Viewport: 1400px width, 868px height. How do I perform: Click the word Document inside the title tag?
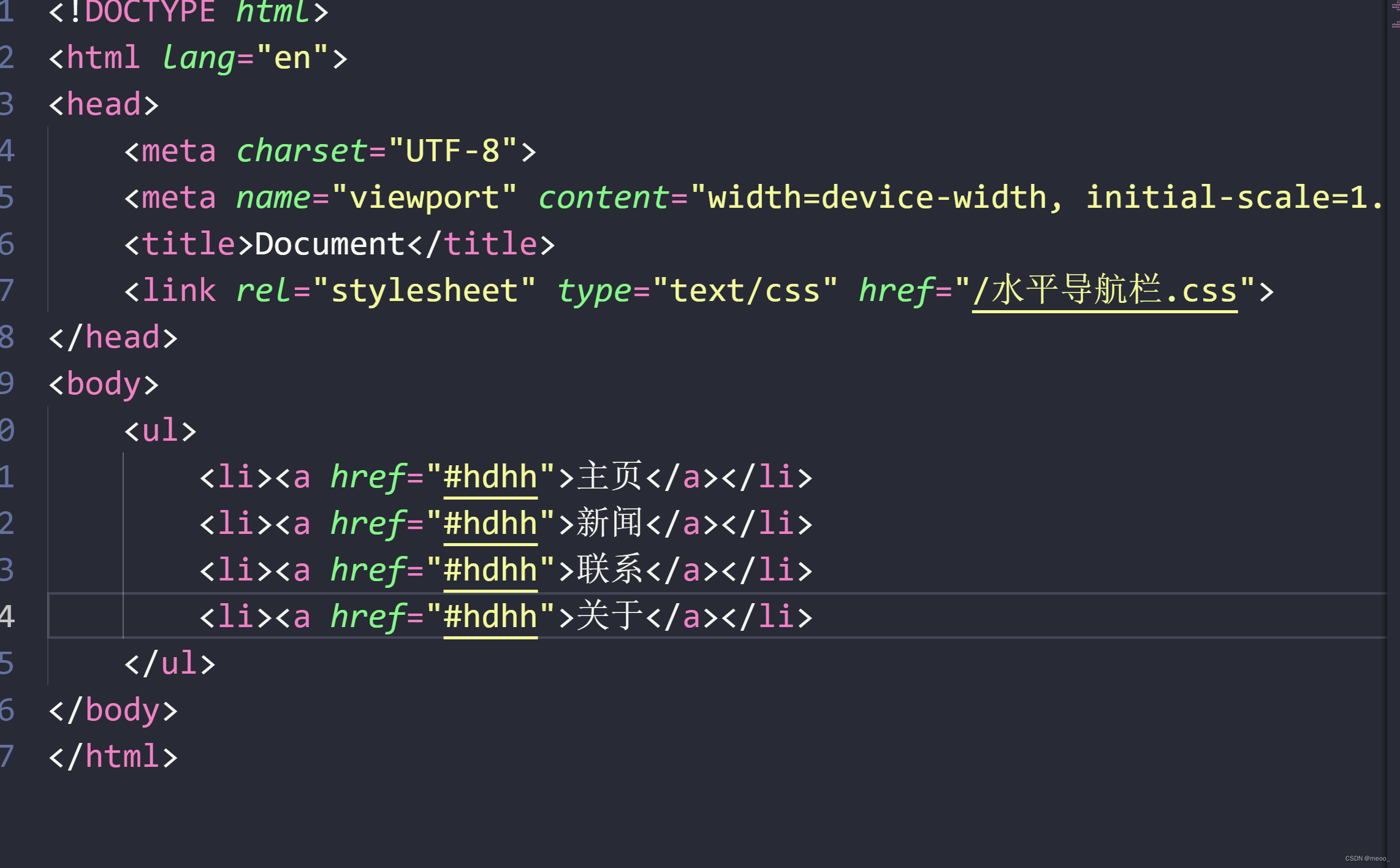[329, 243]
